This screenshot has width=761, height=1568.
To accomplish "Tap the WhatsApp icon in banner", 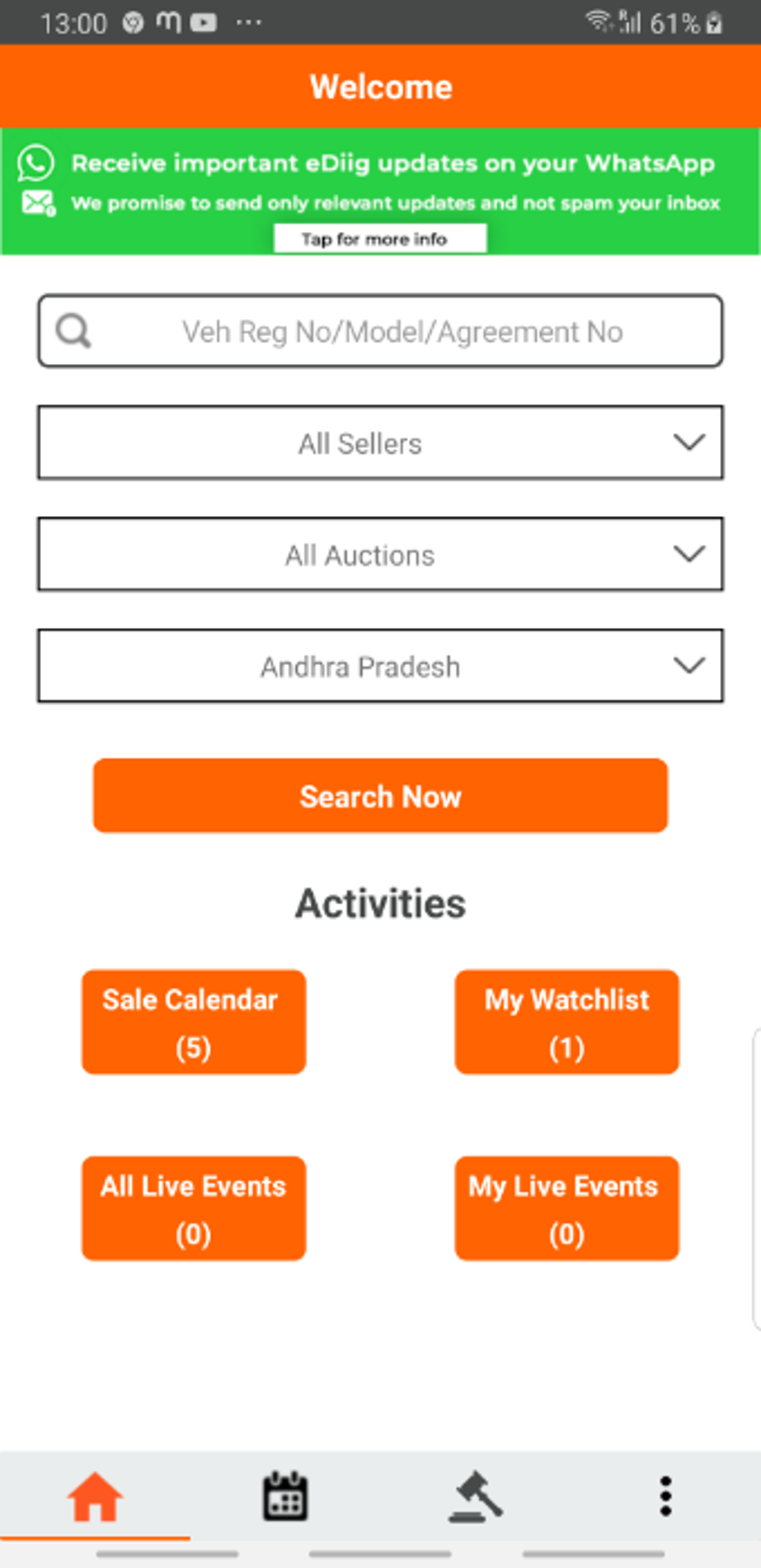I will [36, 163].
